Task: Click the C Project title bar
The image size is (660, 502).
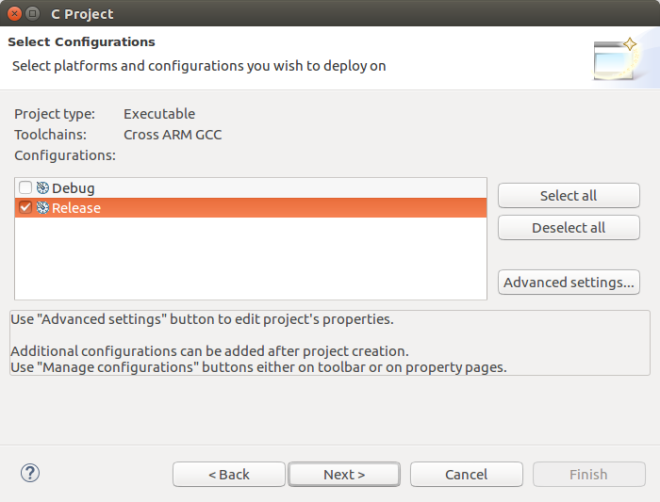Action: 337,13
